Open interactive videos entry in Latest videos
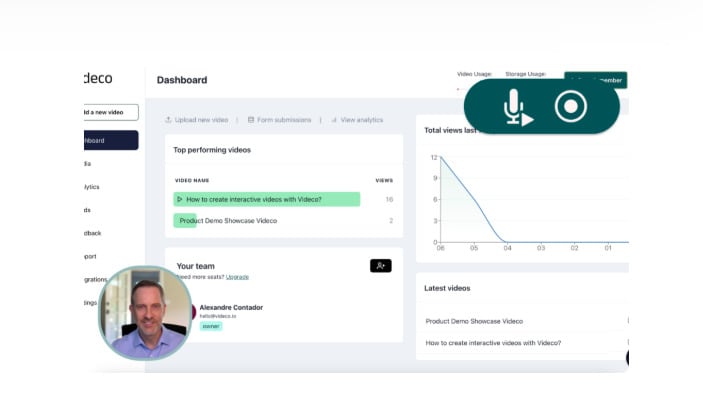Screen dimensions: 703x413 pos(493,343)
